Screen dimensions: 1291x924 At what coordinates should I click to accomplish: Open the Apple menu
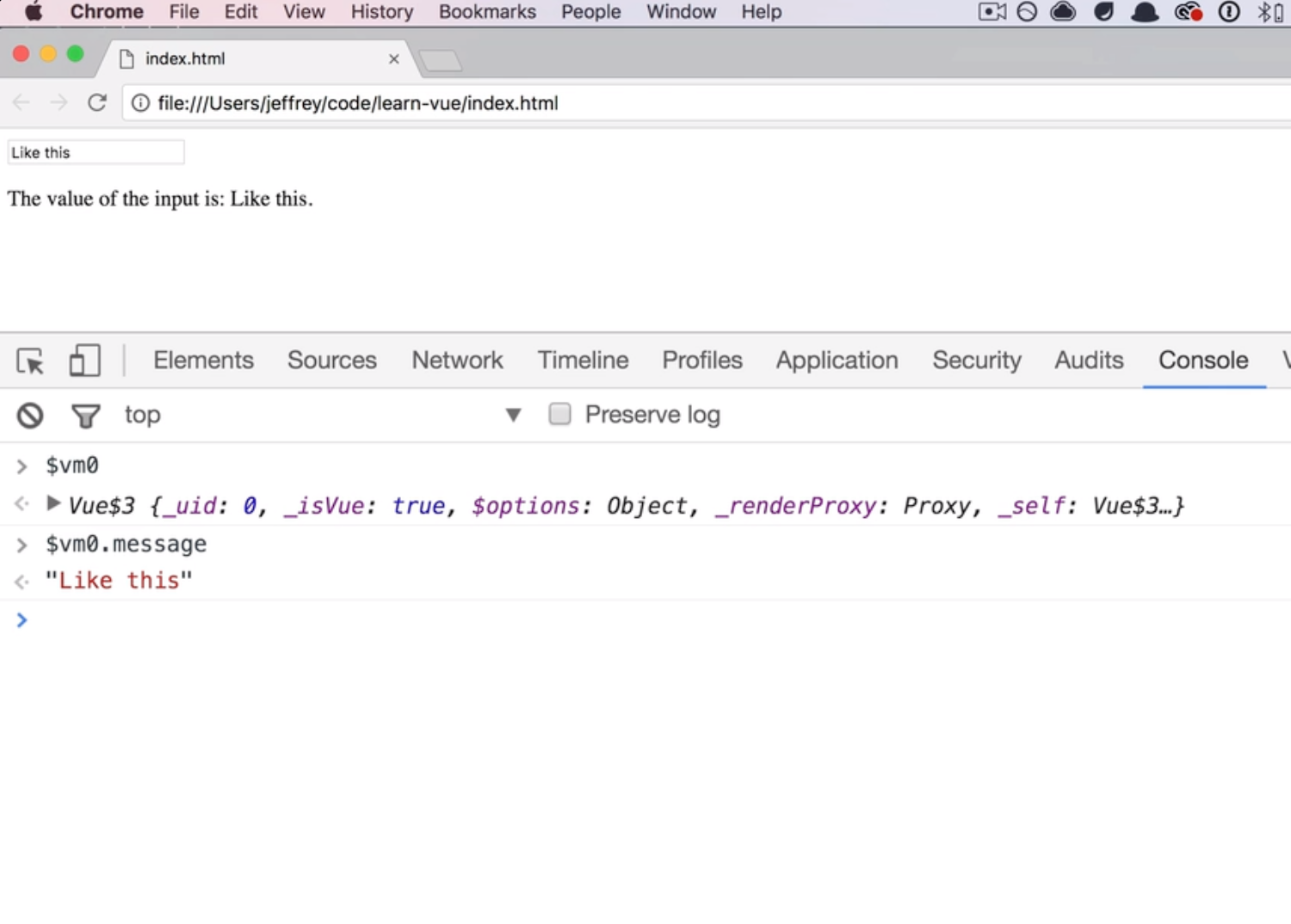coord(34,12)
